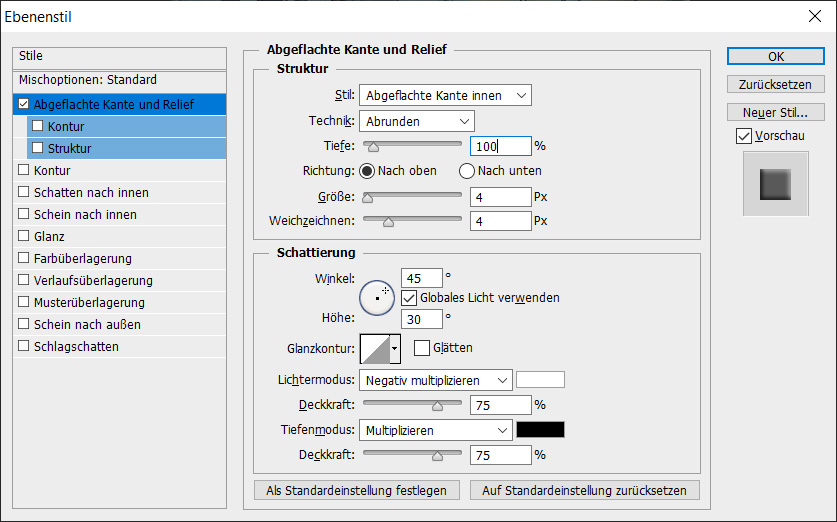The height and width of the screenshot is (522, 837).
Task: Enable the Glätten checkbox
Action: point(422,348)
